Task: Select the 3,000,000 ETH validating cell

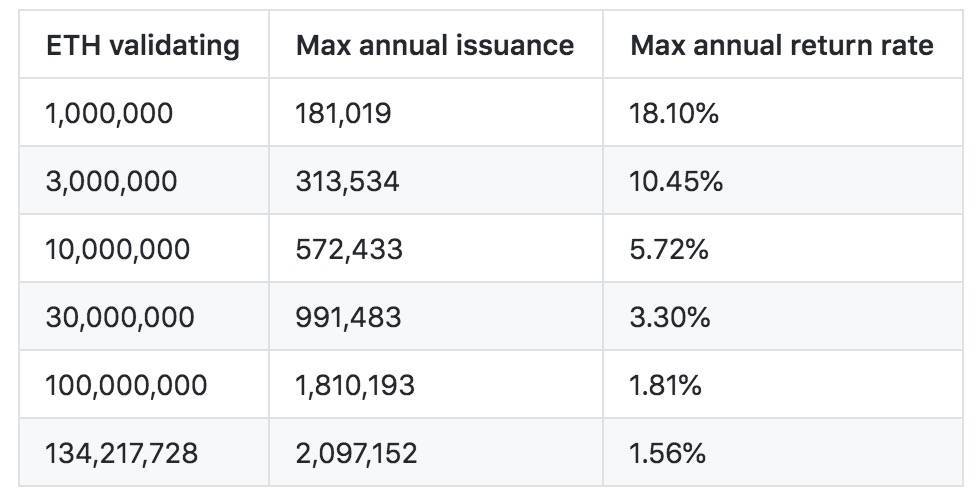Action: pos(111,181)
